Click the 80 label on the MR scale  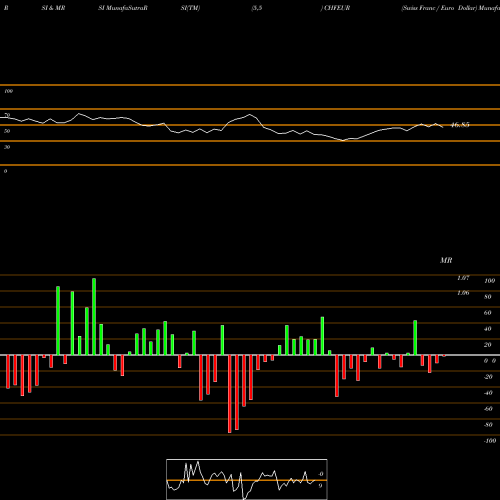[x=488, y=297]
